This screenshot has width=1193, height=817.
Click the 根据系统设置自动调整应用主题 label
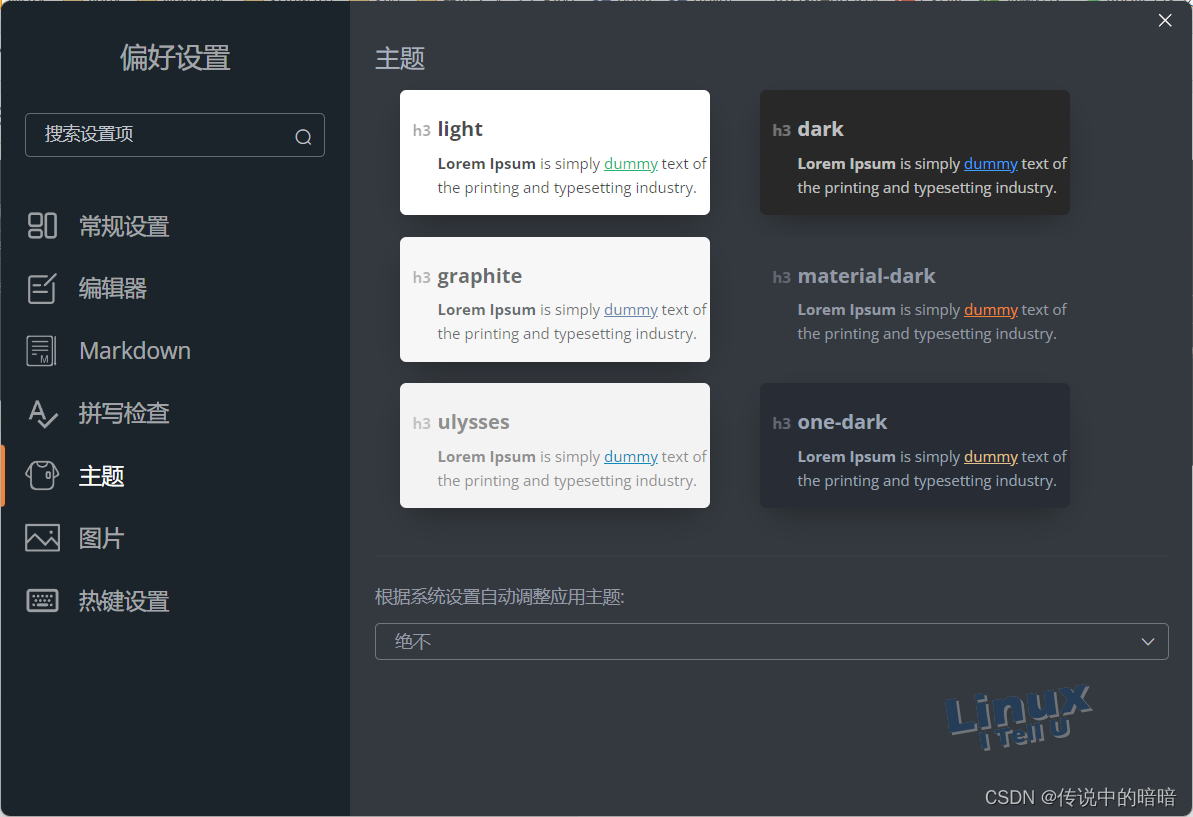pyautogui.click(x=499, y=597)
